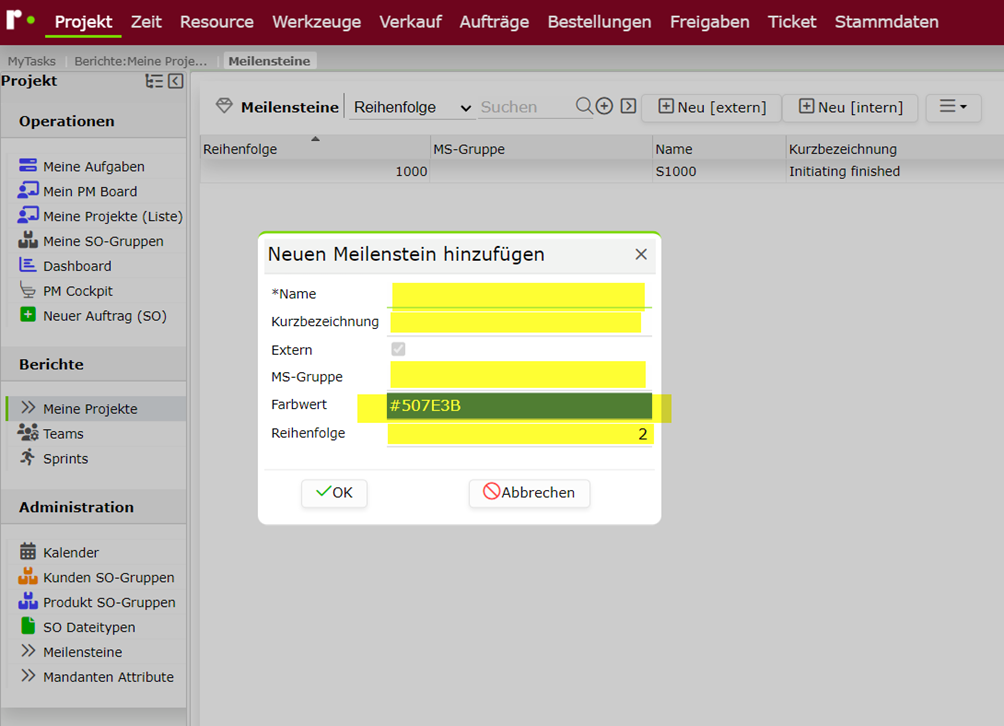Open the hamburger options menu
Viewport: 1004px width, 726px height.
click(x=953, y=106)
